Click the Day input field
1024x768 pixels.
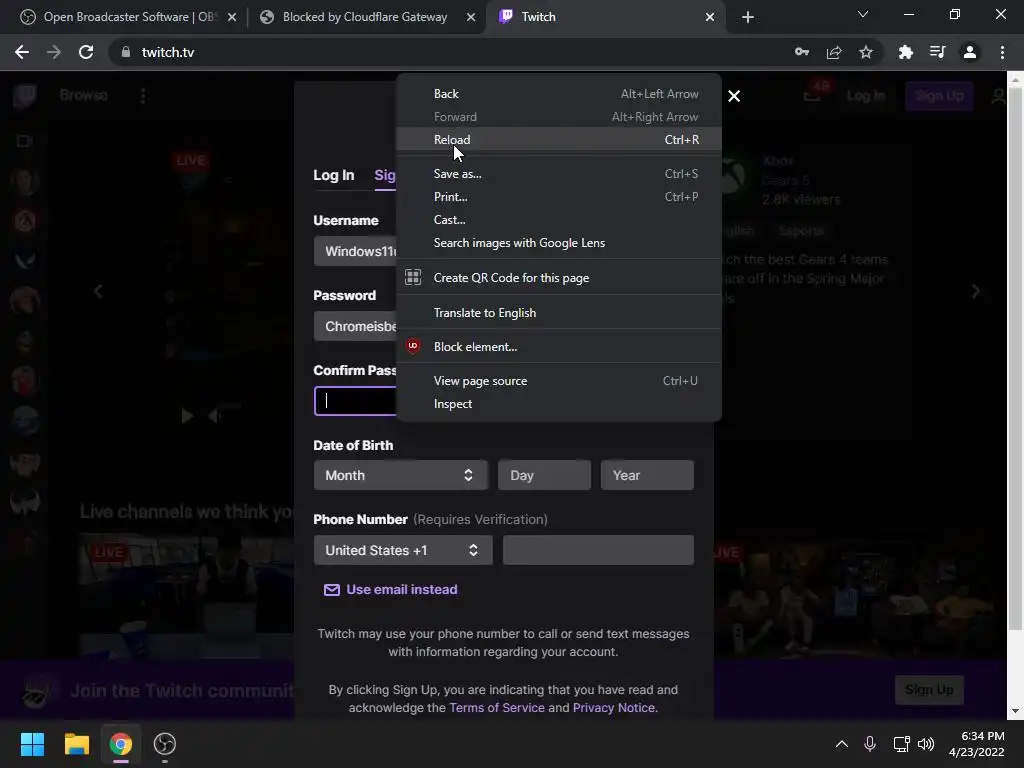544,475
